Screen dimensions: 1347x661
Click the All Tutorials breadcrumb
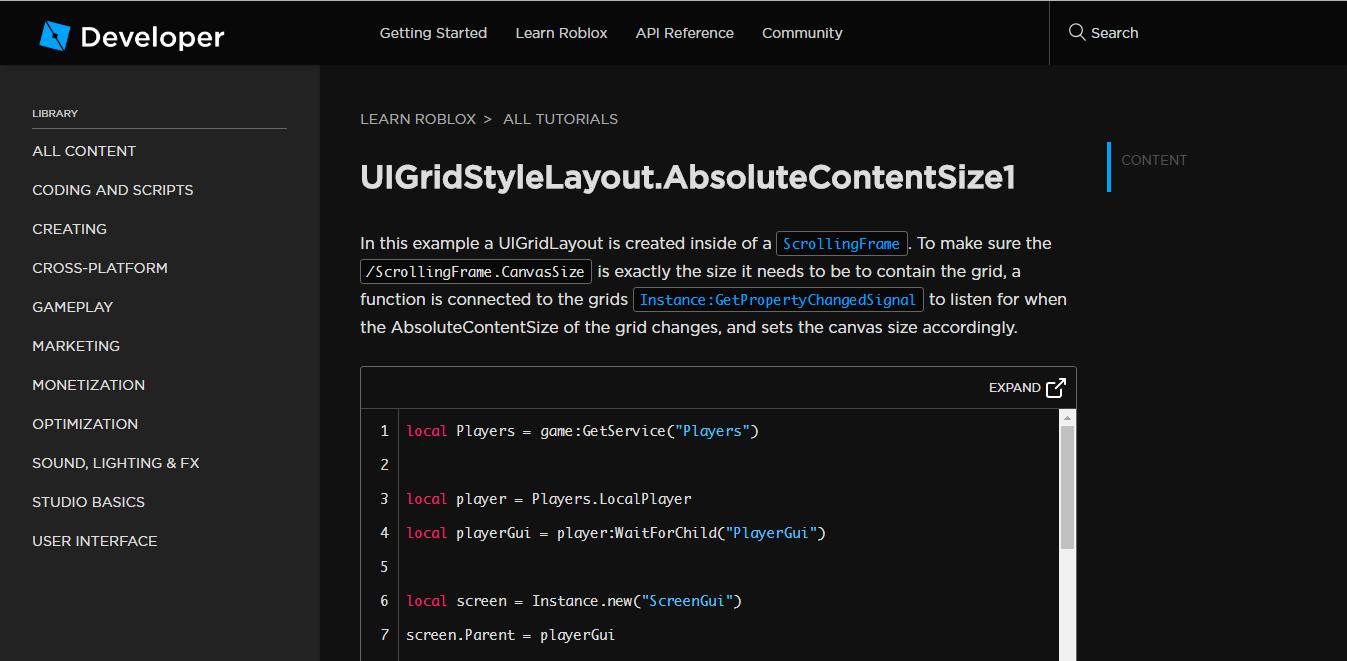pyautogui.click(x=560, y=119)
